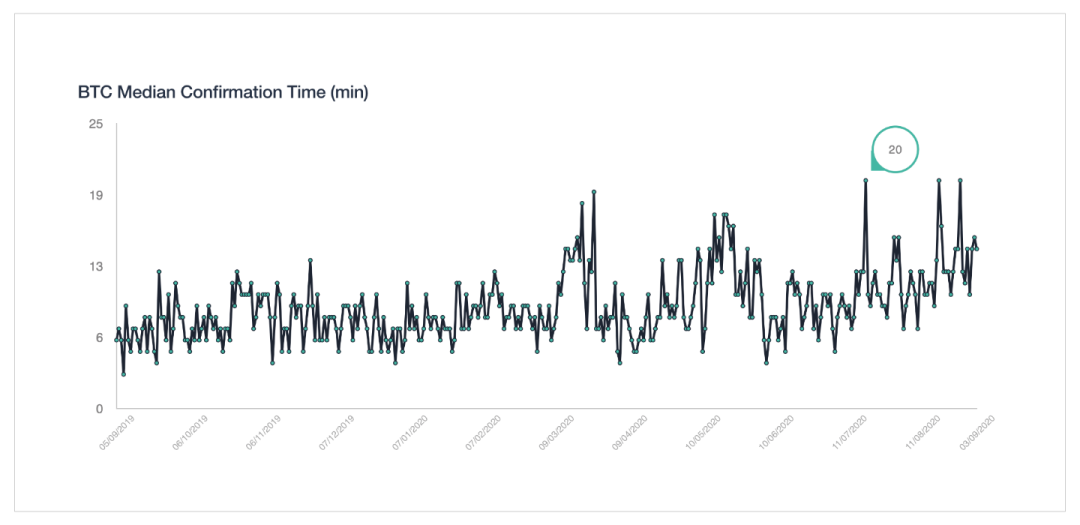Click the 19 y-axis value label

point(96,196)
